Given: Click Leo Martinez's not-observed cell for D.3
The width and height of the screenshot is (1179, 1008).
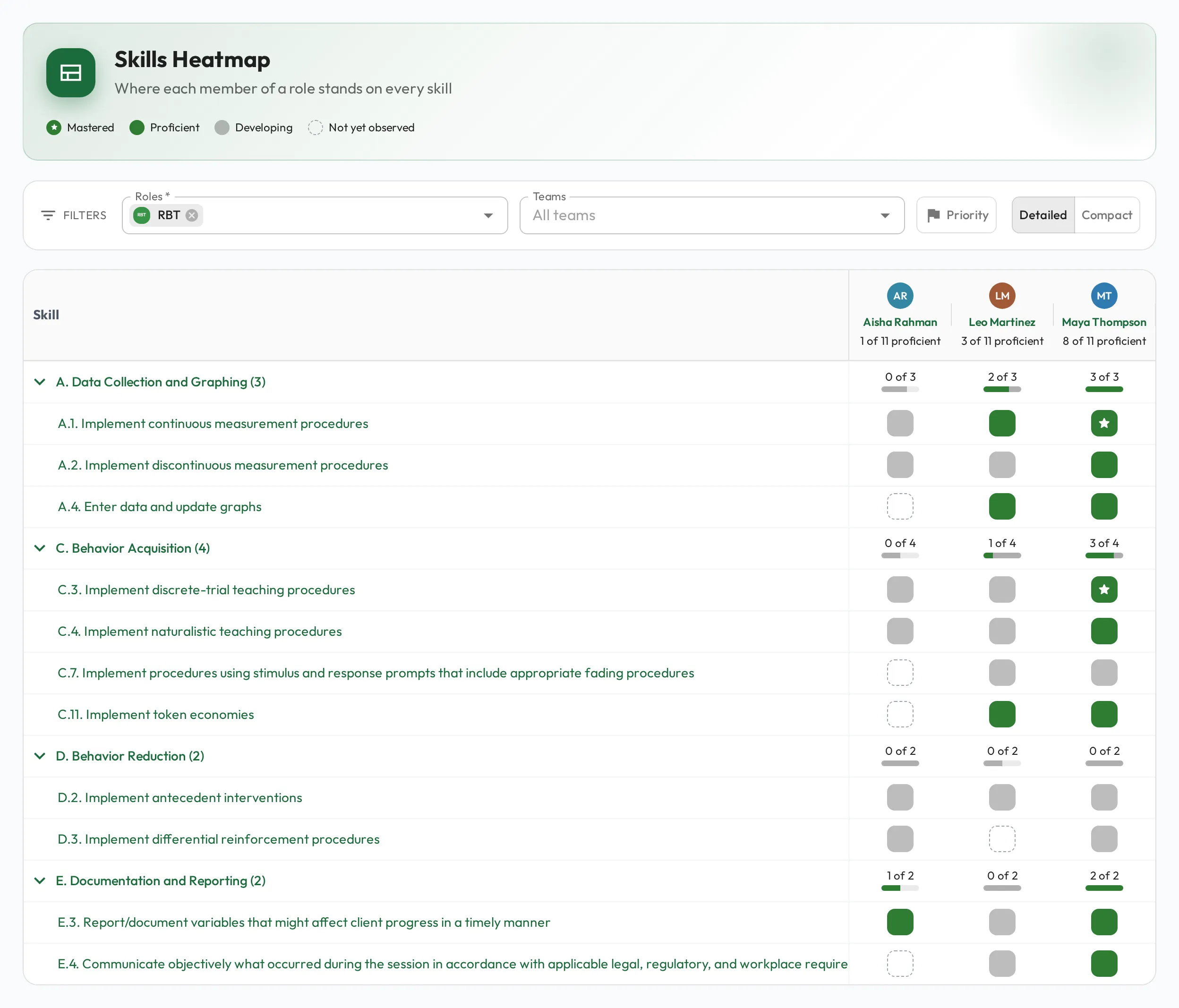Looking at the screenshot, I should pos(1002,839).
